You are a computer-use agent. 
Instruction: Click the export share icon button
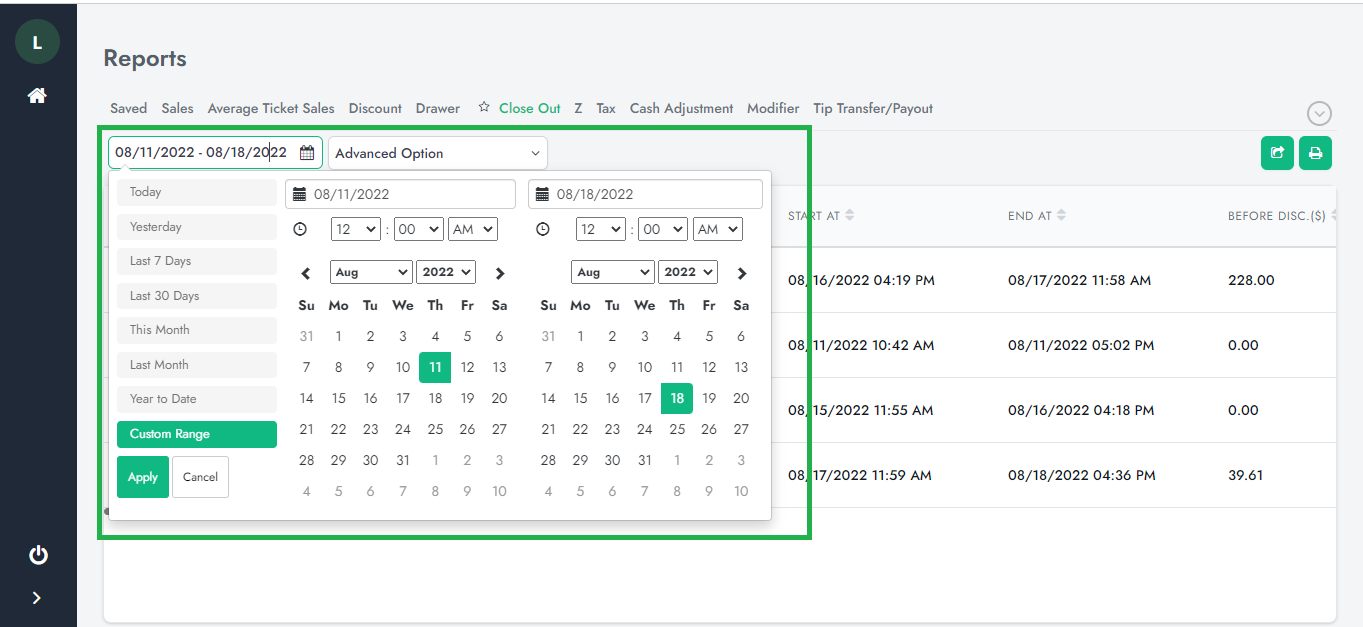(1277, 153)
